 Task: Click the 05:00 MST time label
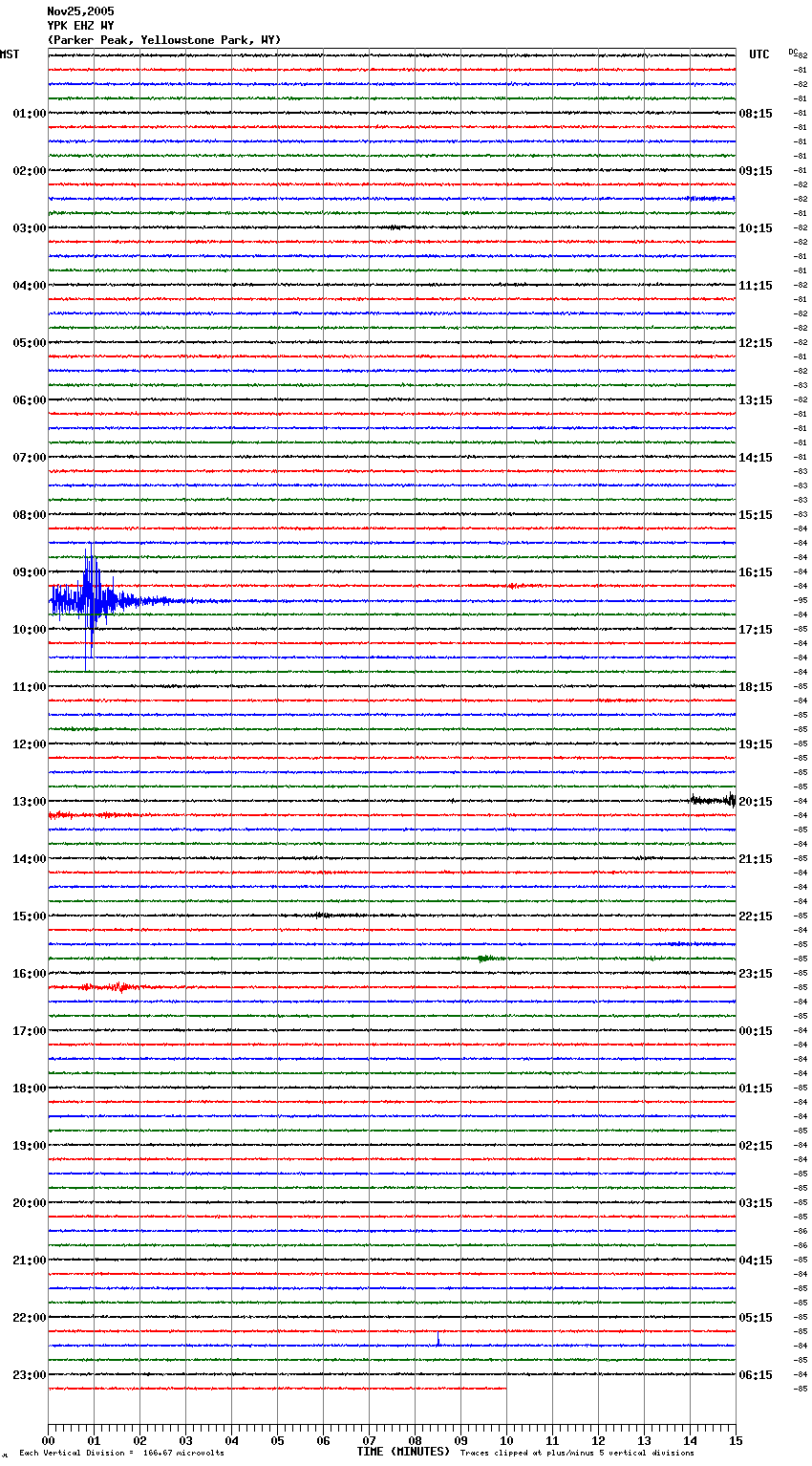(x=30, y=343)
